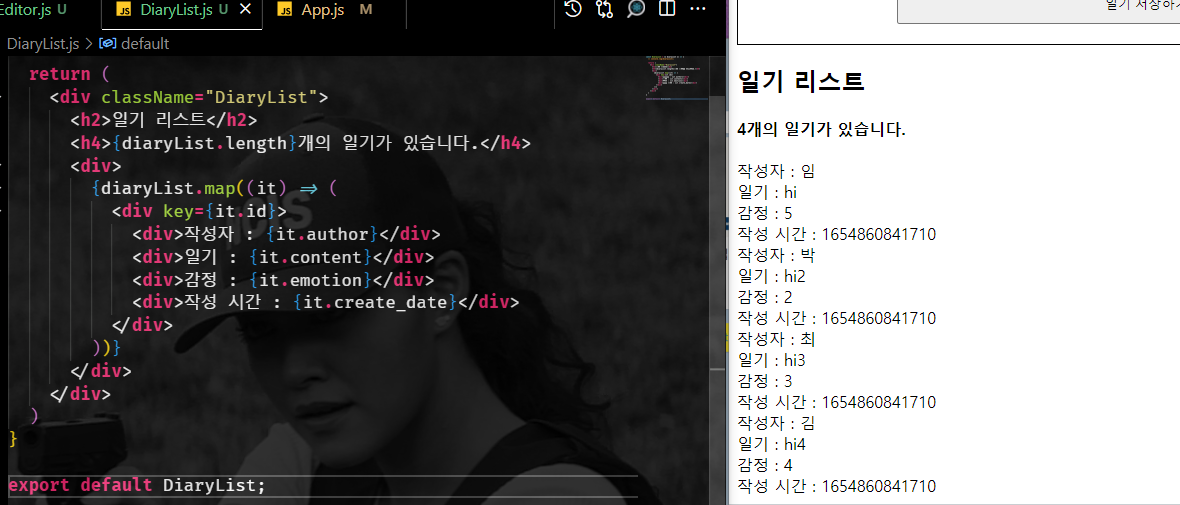The width and height of the screenshot is (1180, 505).
Task: Click the JS file icon on DiaryList.js tab
Action: pos(125,10)
